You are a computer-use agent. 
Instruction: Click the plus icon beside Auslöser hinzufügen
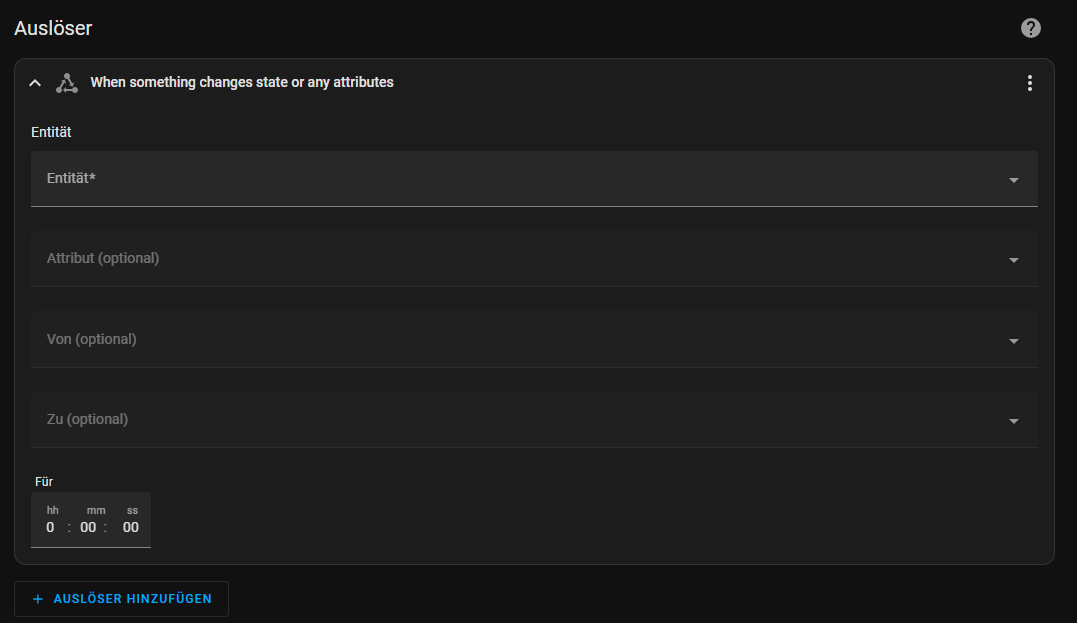(38, 599)
